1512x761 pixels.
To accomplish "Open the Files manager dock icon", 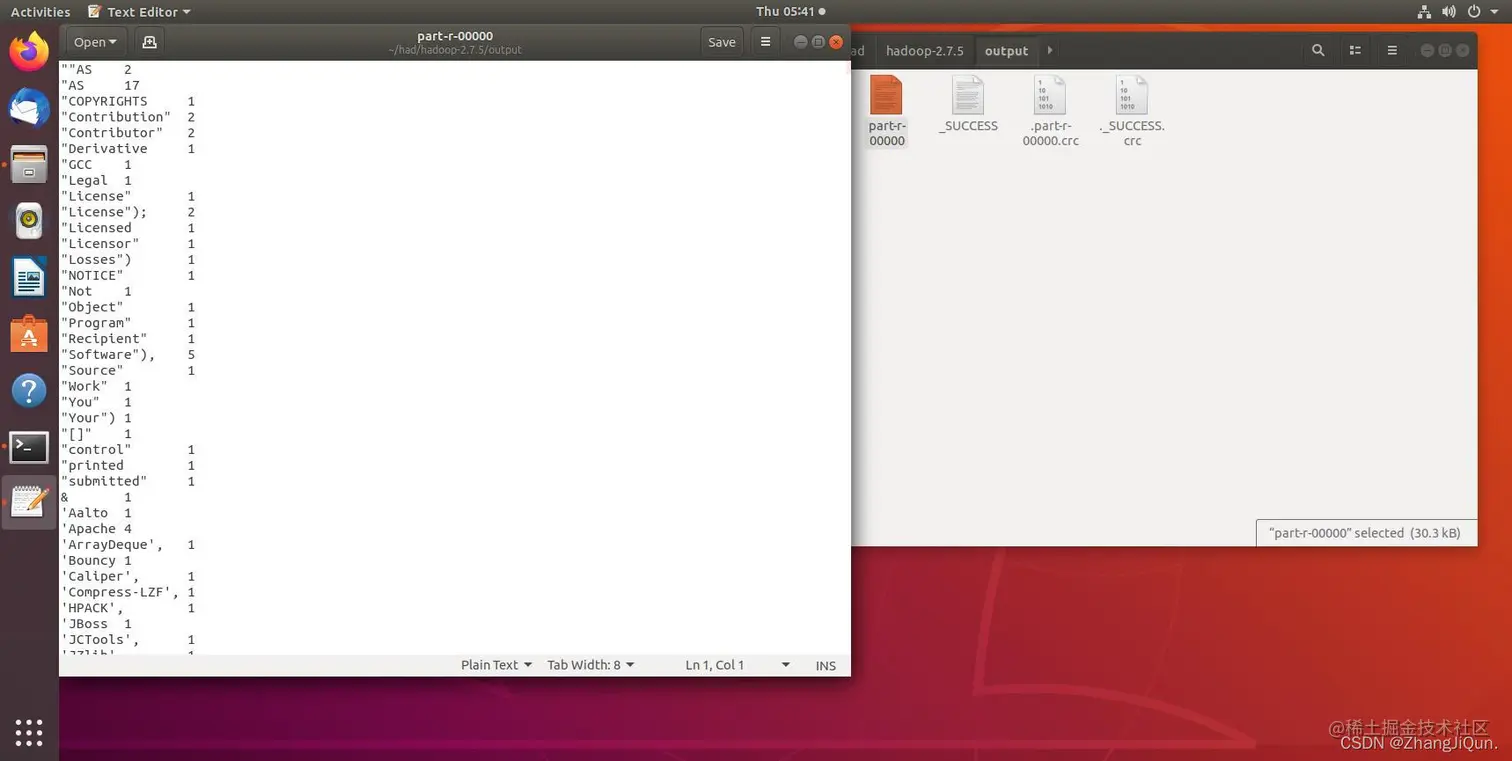I will pos(29,164).
